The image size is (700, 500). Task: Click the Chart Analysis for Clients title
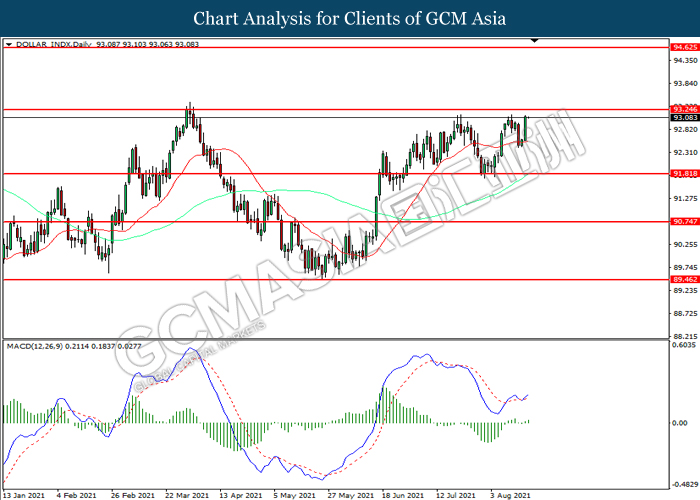350,19
